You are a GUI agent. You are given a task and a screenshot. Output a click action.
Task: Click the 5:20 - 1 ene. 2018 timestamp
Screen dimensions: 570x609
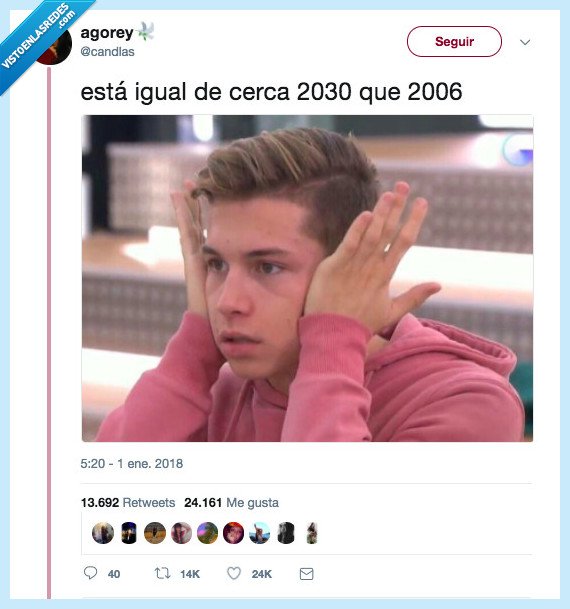tap(132, 463)
